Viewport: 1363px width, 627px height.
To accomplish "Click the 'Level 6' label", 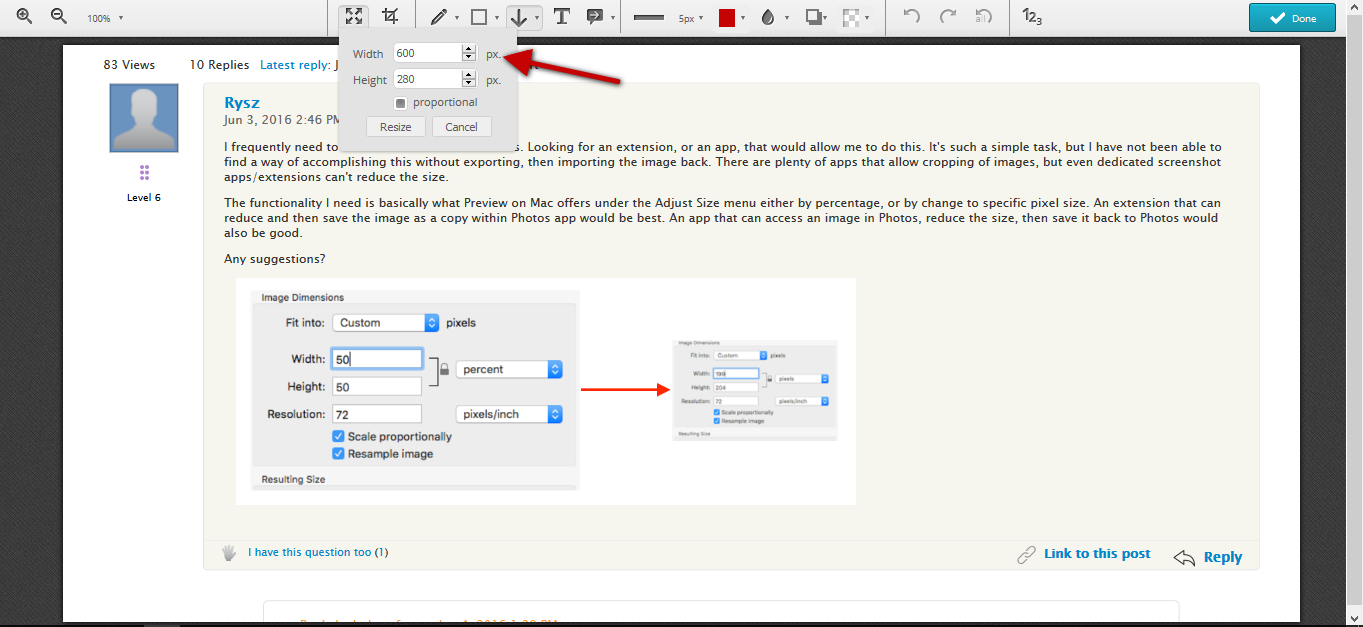I will click(144, 198).
